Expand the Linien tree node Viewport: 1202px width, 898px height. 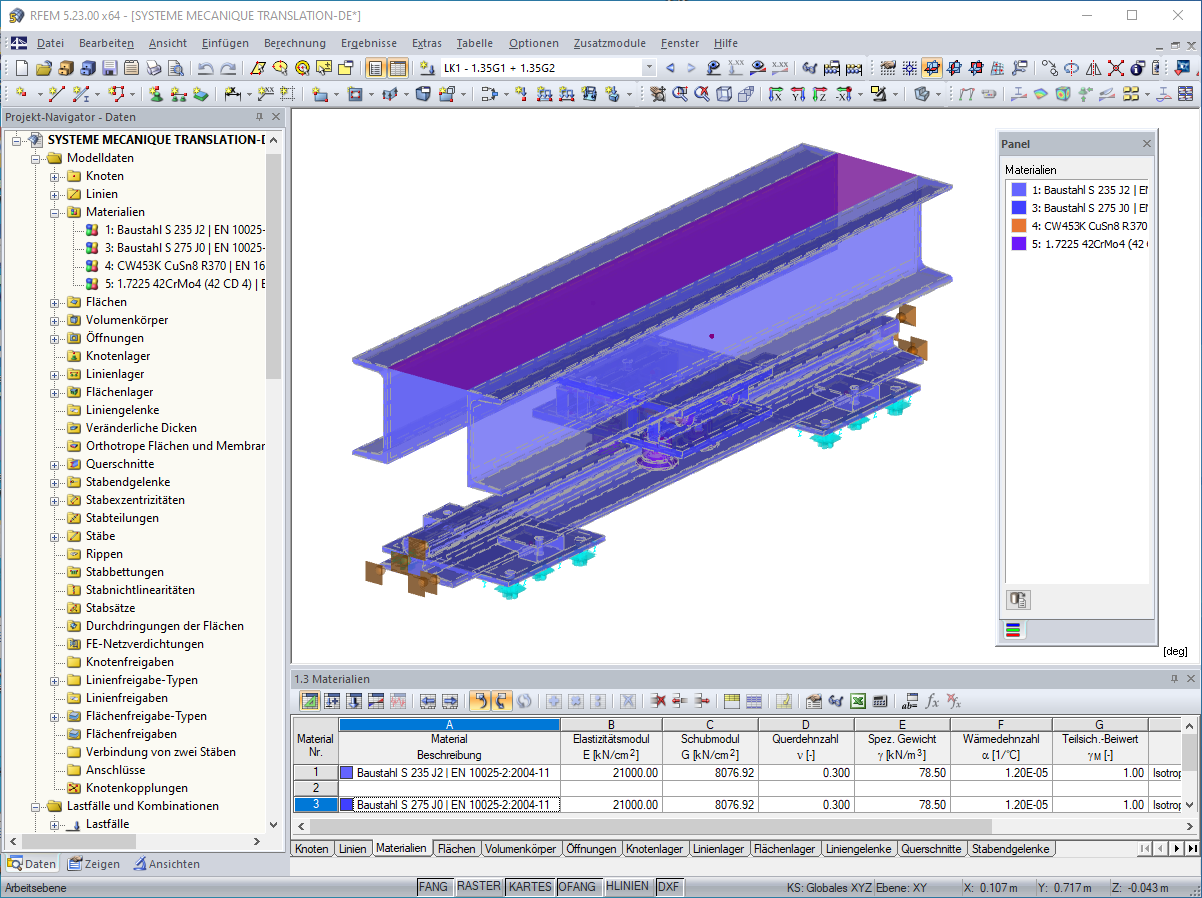pos(55,194)
